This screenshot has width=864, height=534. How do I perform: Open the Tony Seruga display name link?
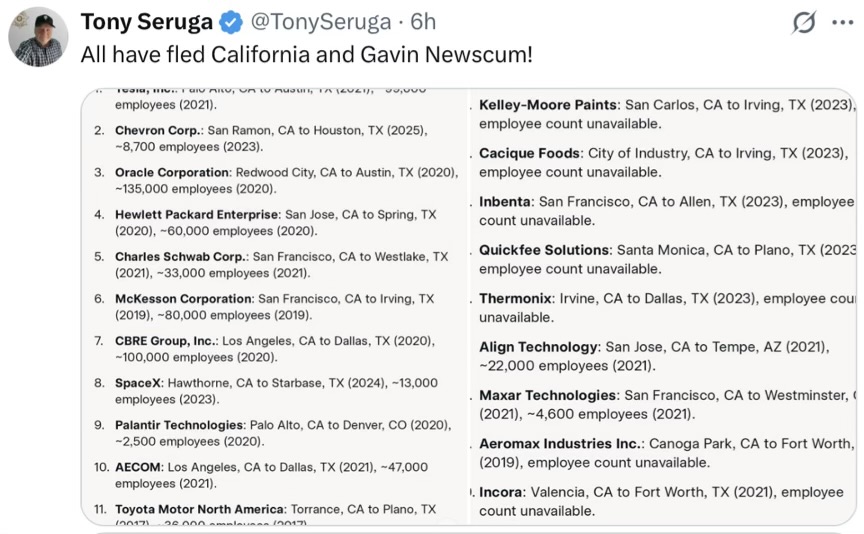click(x=147, y=22)
